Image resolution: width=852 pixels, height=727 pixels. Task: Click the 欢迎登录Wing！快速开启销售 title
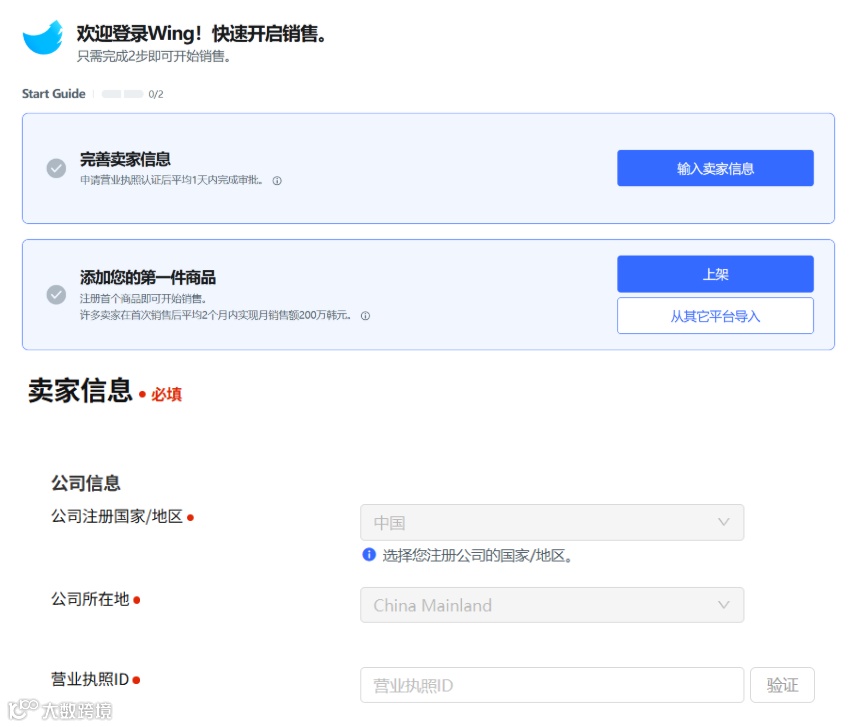pos(201,34)
